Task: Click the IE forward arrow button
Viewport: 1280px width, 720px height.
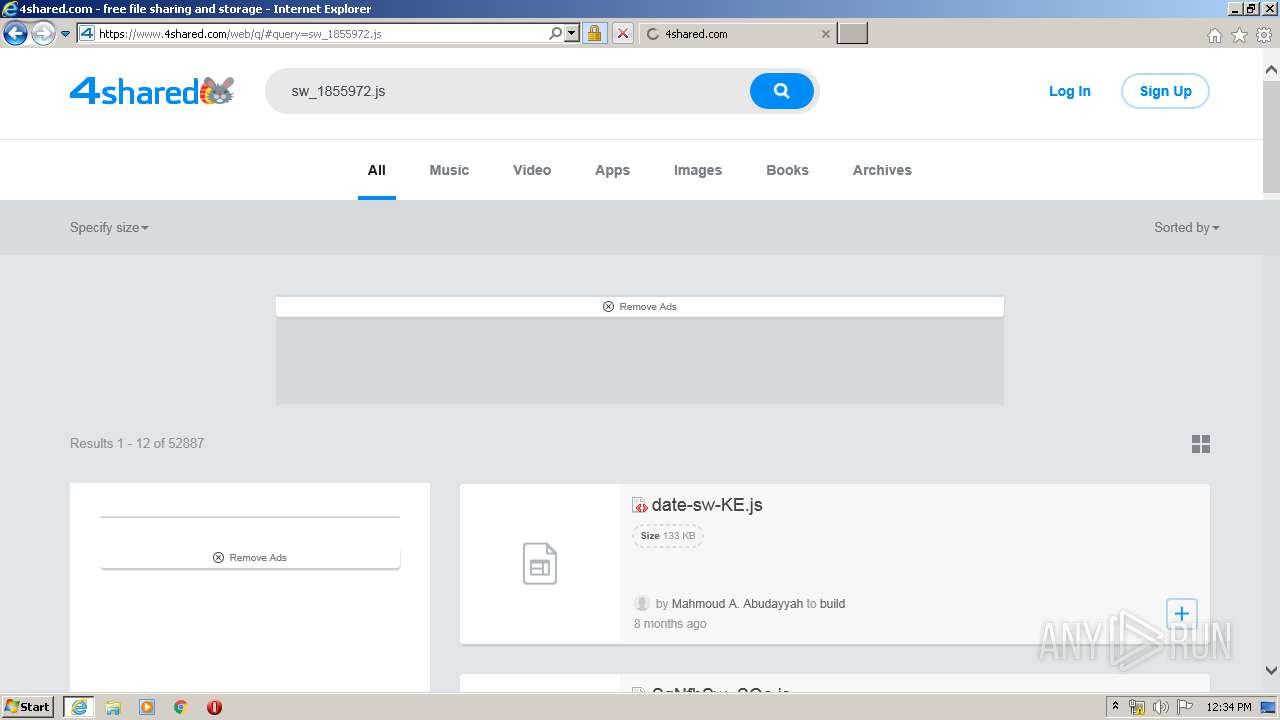Action: 43,34
